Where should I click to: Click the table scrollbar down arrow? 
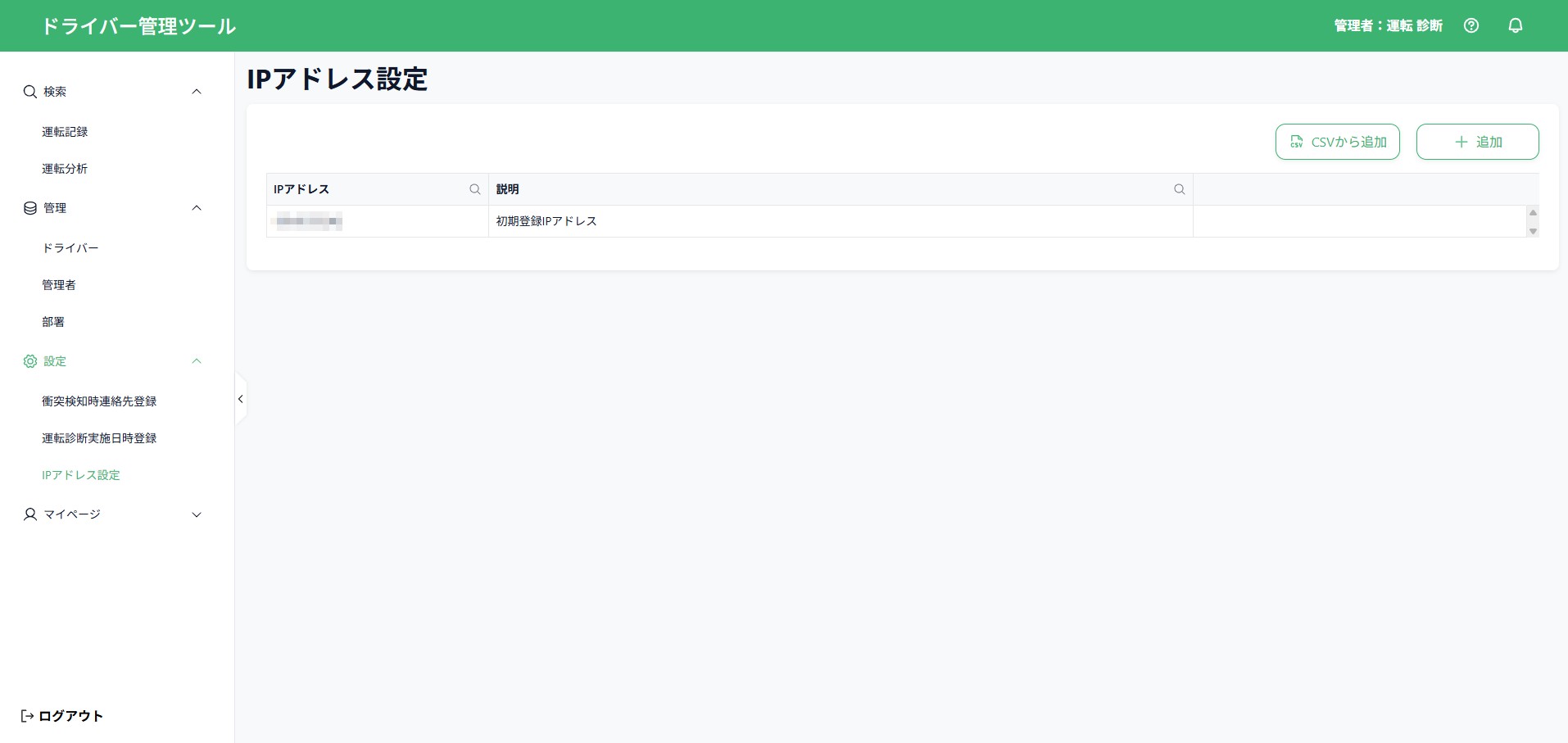click(1533, 231)
